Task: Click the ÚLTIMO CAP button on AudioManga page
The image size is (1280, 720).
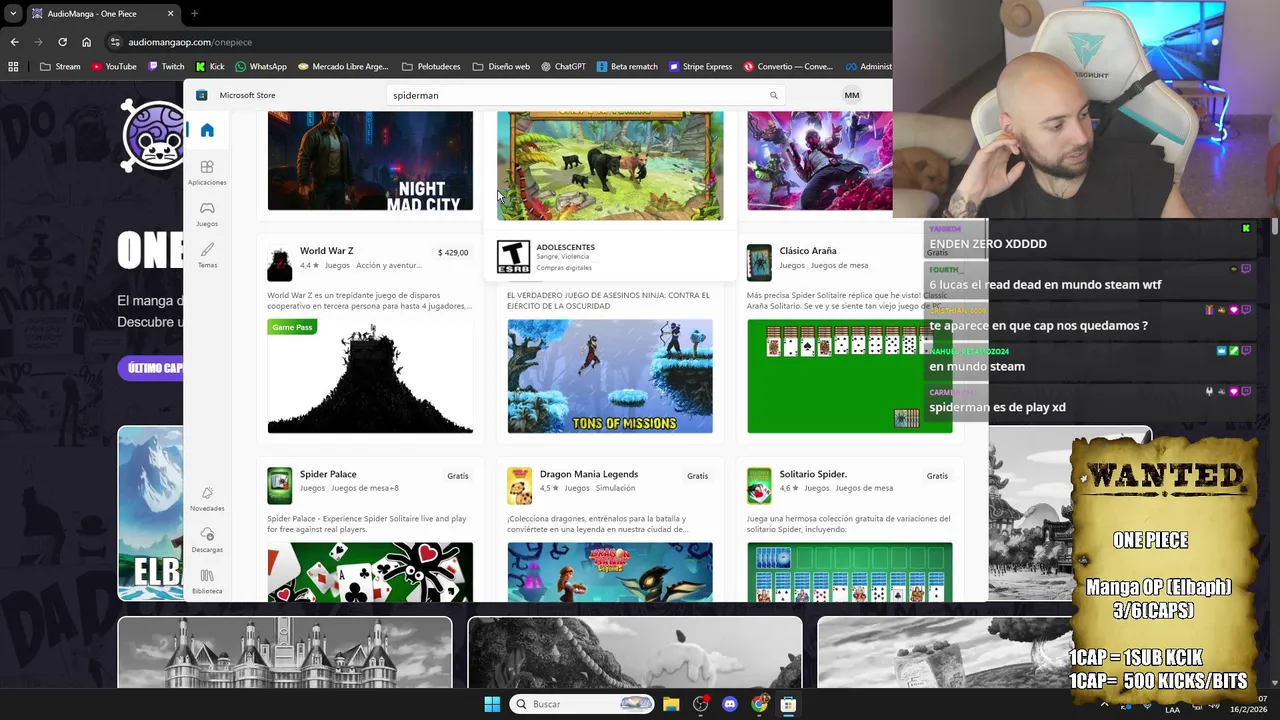Action: coord(151,368)
